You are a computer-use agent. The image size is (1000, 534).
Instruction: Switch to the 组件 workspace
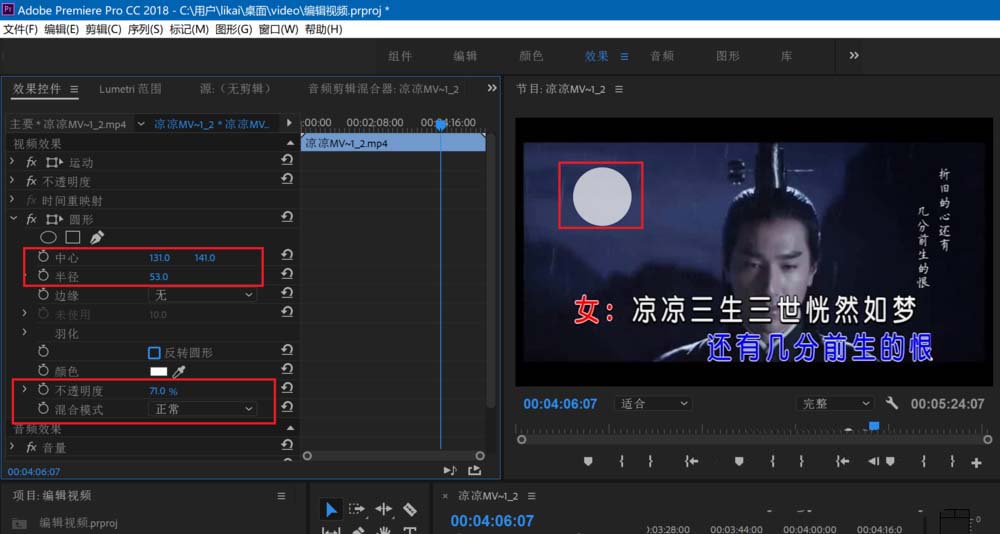[x=400, y=56]
